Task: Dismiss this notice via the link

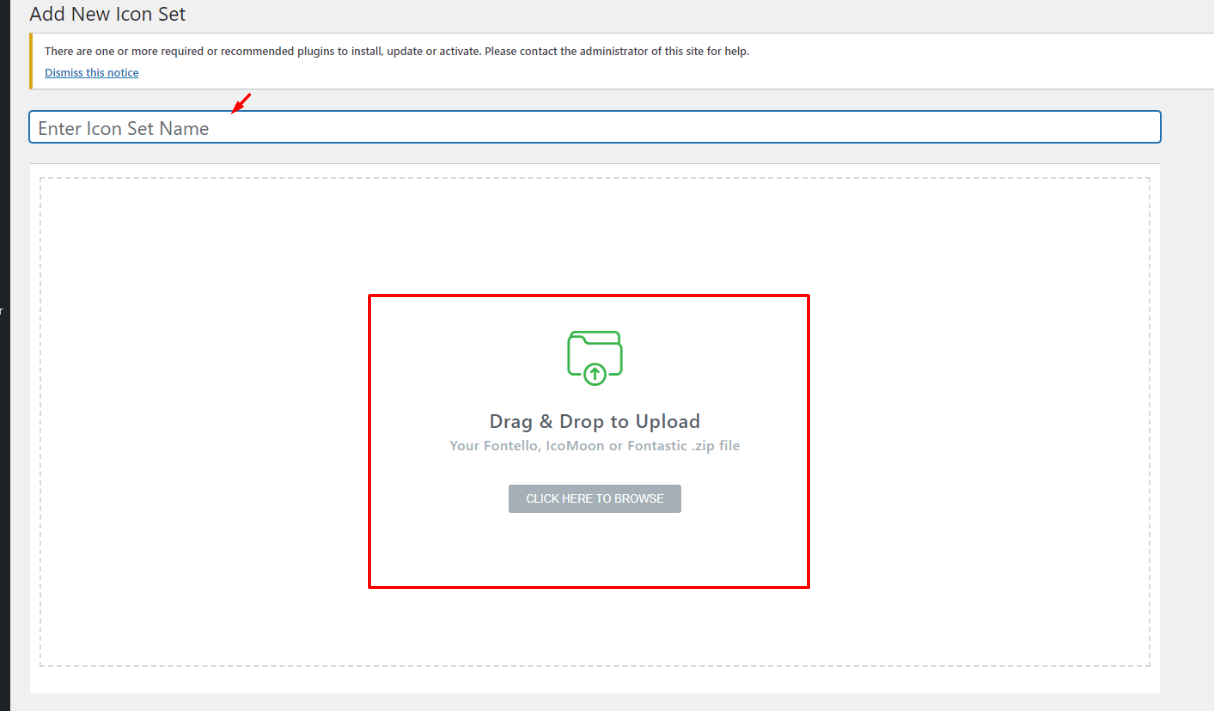Action: 91,73
